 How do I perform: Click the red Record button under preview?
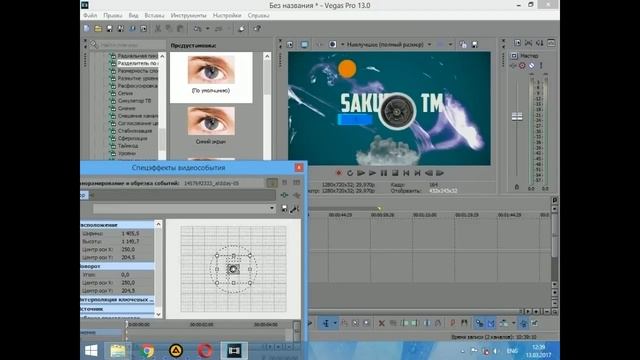pyautogui.click(x=338, y=173)
